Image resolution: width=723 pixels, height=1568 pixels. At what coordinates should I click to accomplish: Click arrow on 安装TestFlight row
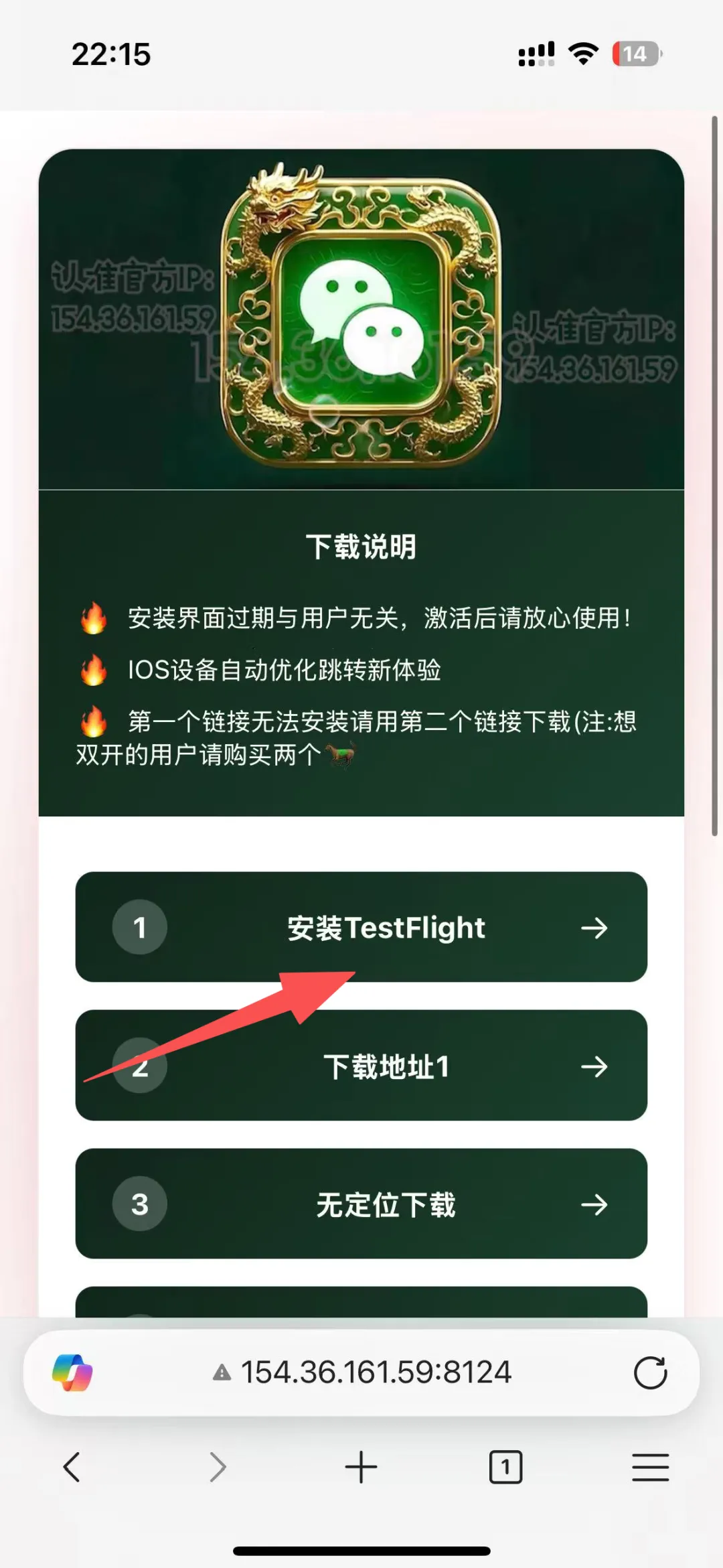[594, 928]
